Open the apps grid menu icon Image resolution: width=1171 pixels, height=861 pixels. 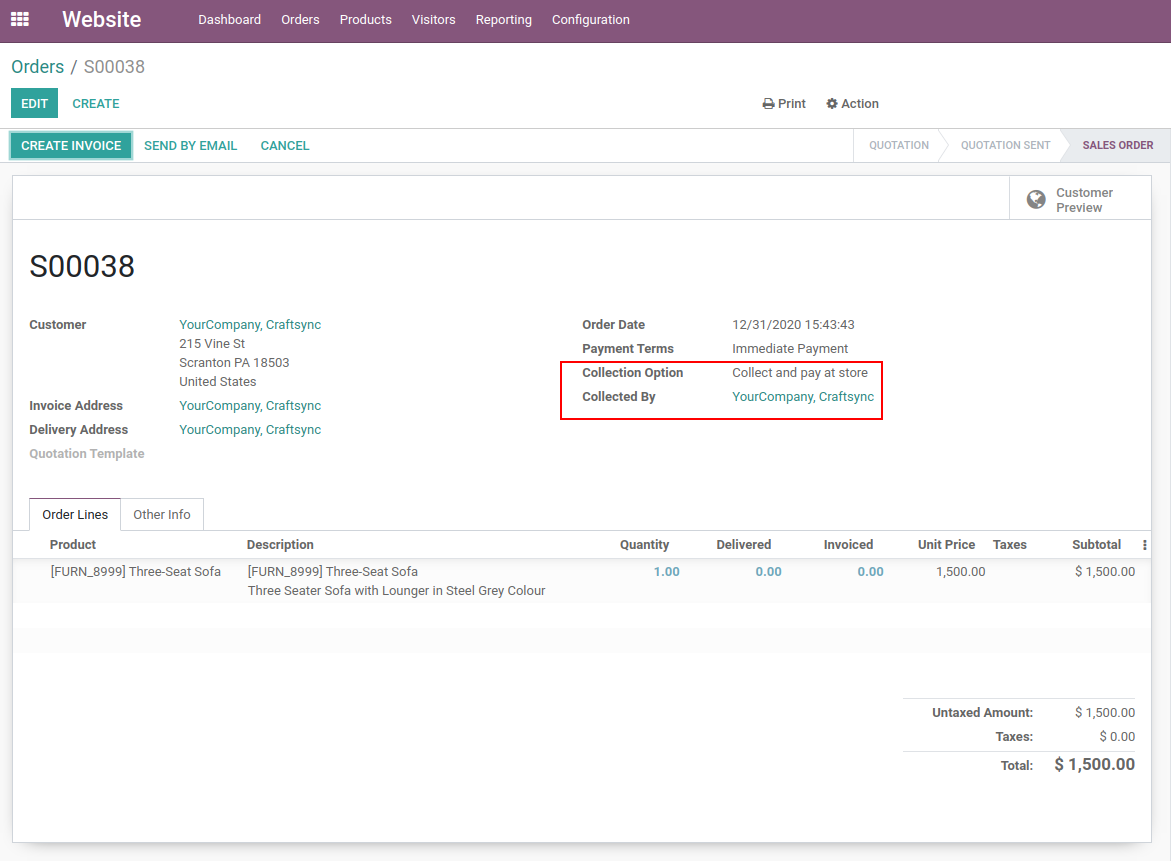pyautogui.click(x=20, y=20)
